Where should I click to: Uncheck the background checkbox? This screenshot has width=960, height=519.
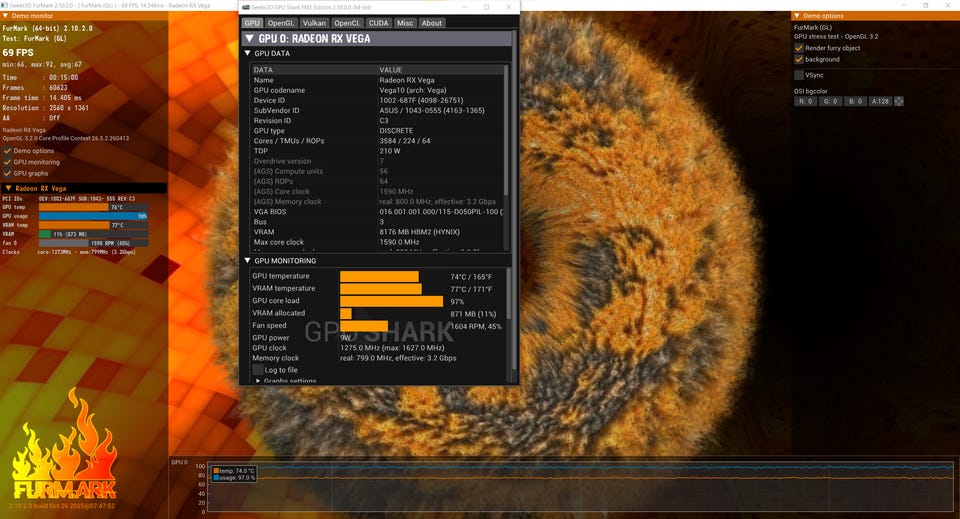point(798,59)
